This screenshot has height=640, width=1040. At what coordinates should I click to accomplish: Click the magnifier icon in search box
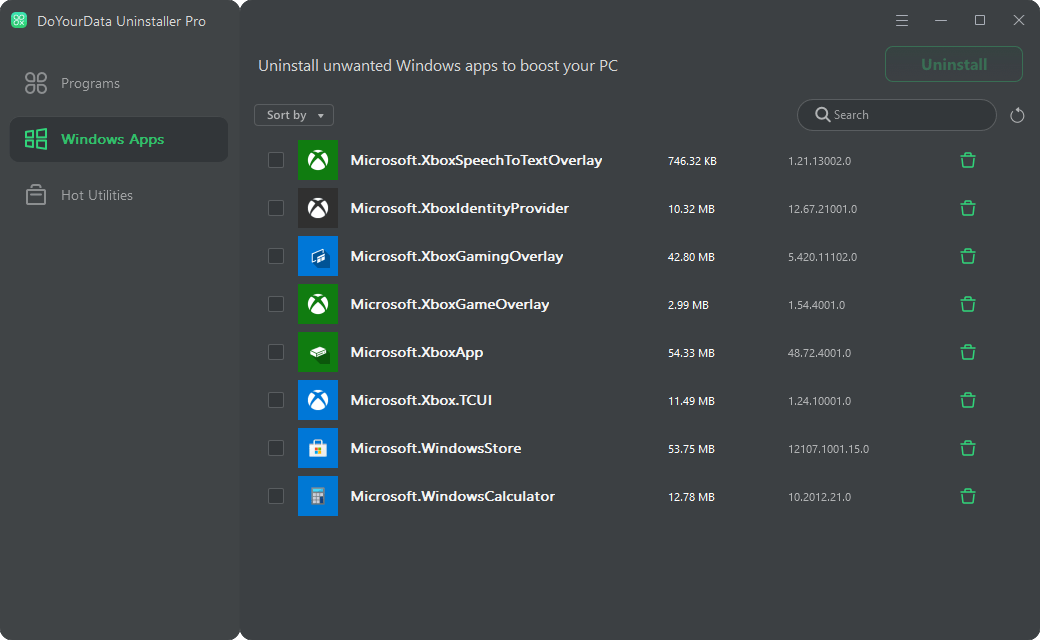click(x=822, y=115)
